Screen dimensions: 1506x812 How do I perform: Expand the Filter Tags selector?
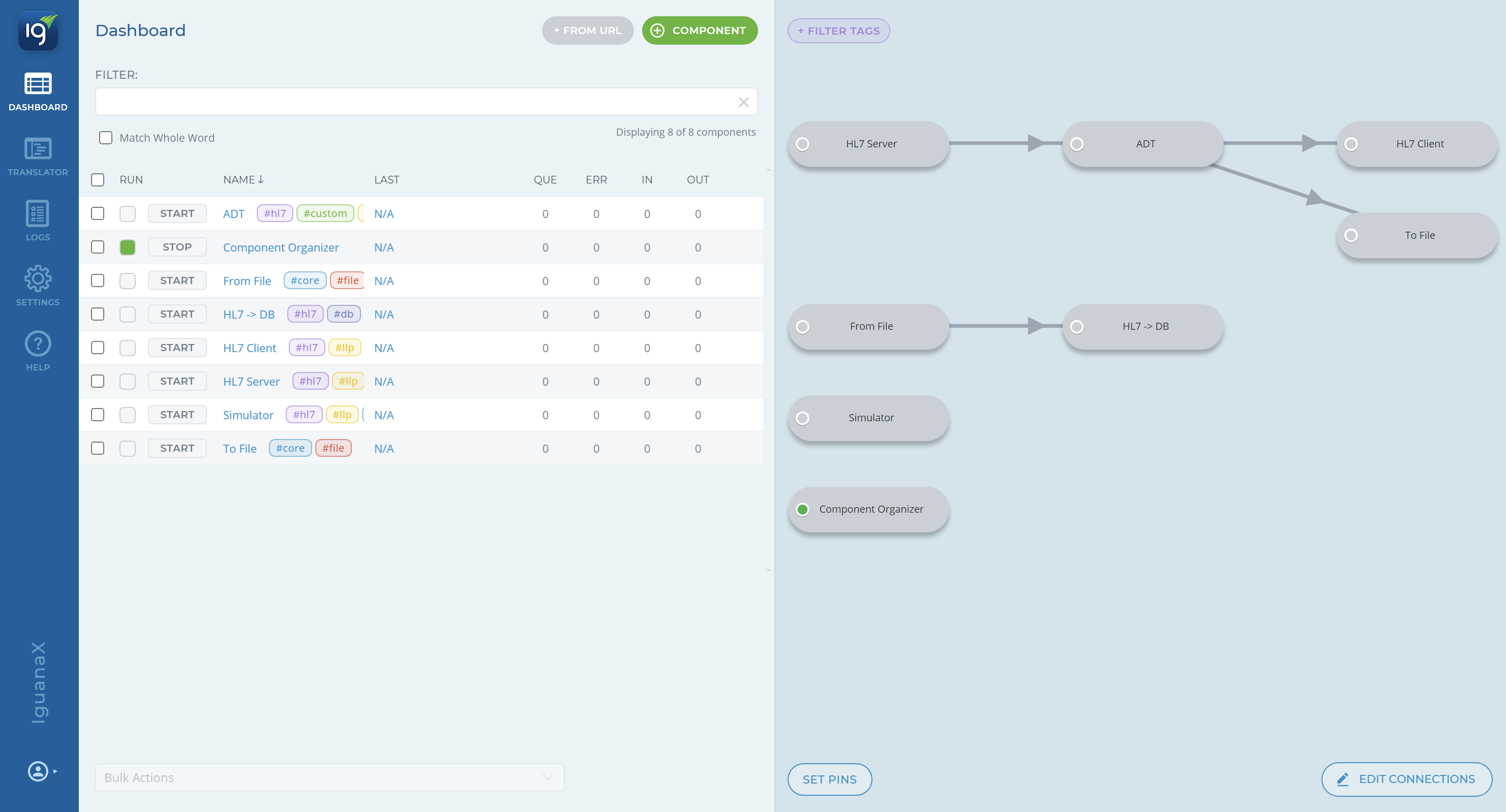[x=838, y=31]
